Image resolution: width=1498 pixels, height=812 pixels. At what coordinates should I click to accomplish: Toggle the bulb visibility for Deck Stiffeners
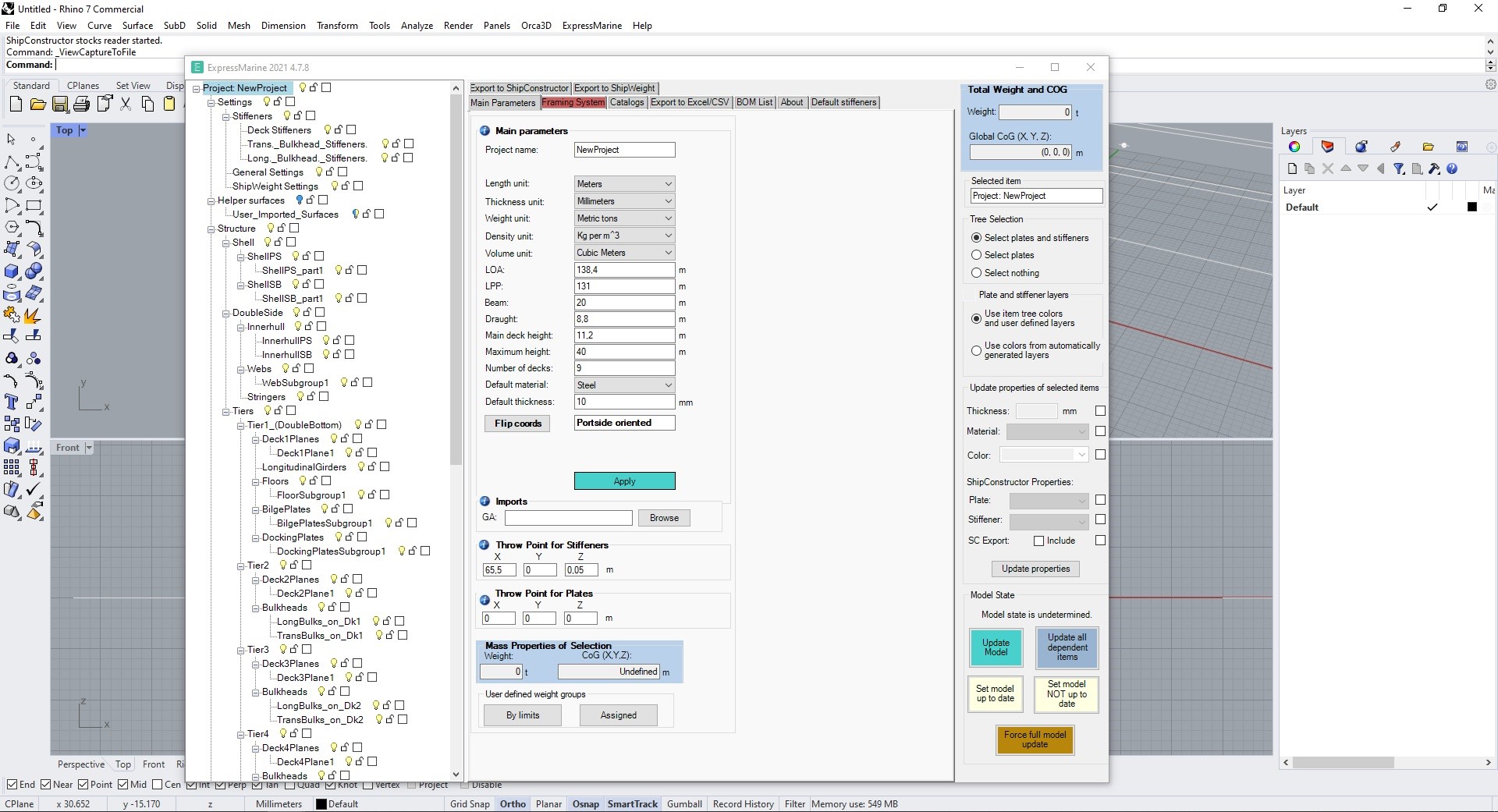pyautogui.click(x=328, y=129)
